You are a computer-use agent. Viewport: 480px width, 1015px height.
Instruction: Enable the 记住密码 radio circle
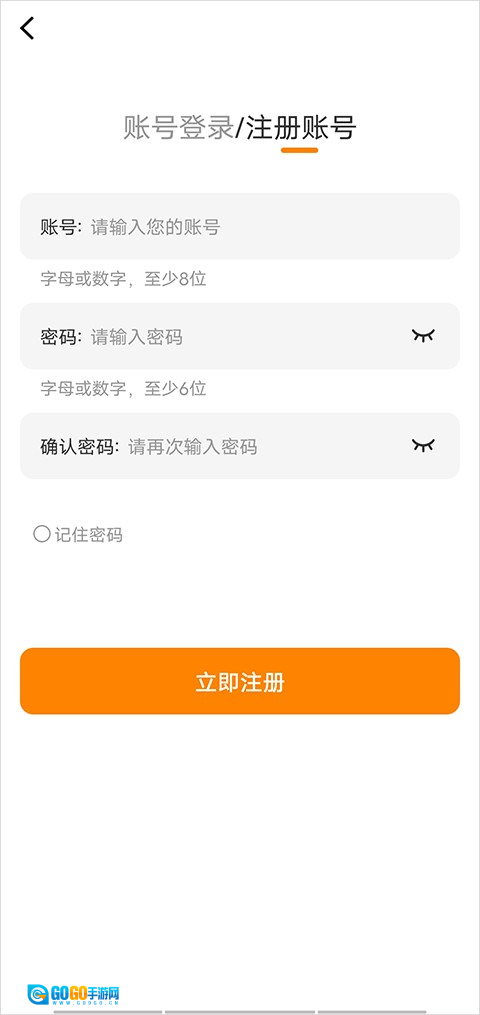point(41,534)
